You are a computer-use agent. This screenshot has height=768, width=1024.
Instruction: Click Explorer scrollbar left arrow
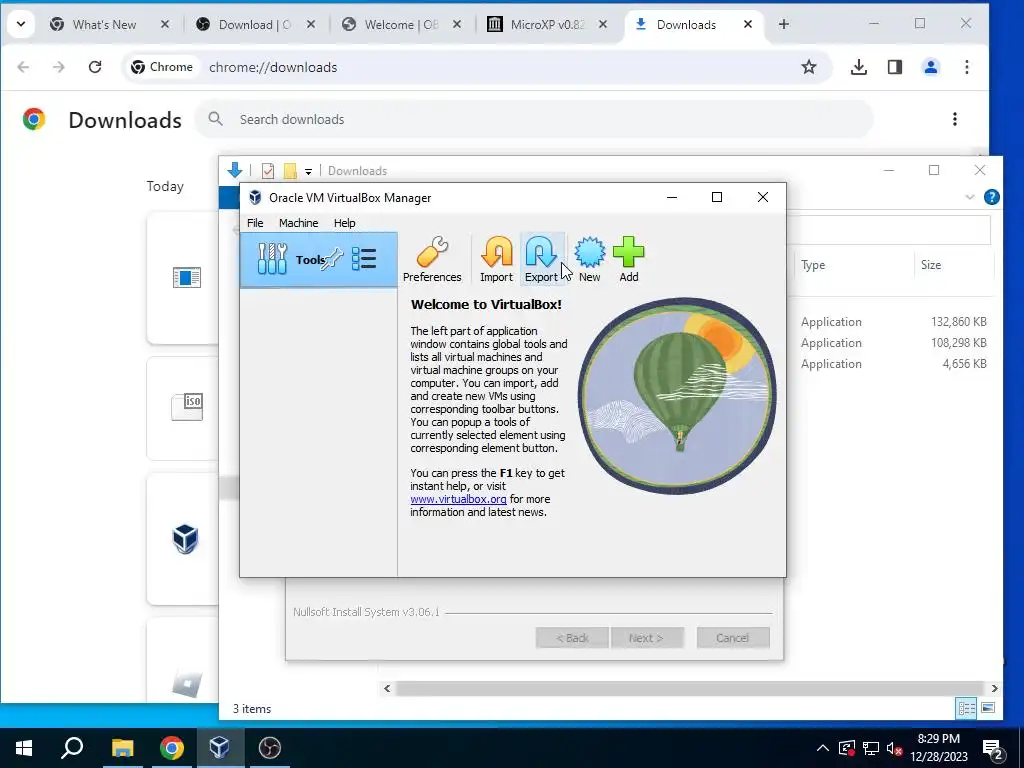(x=387, y=688)
